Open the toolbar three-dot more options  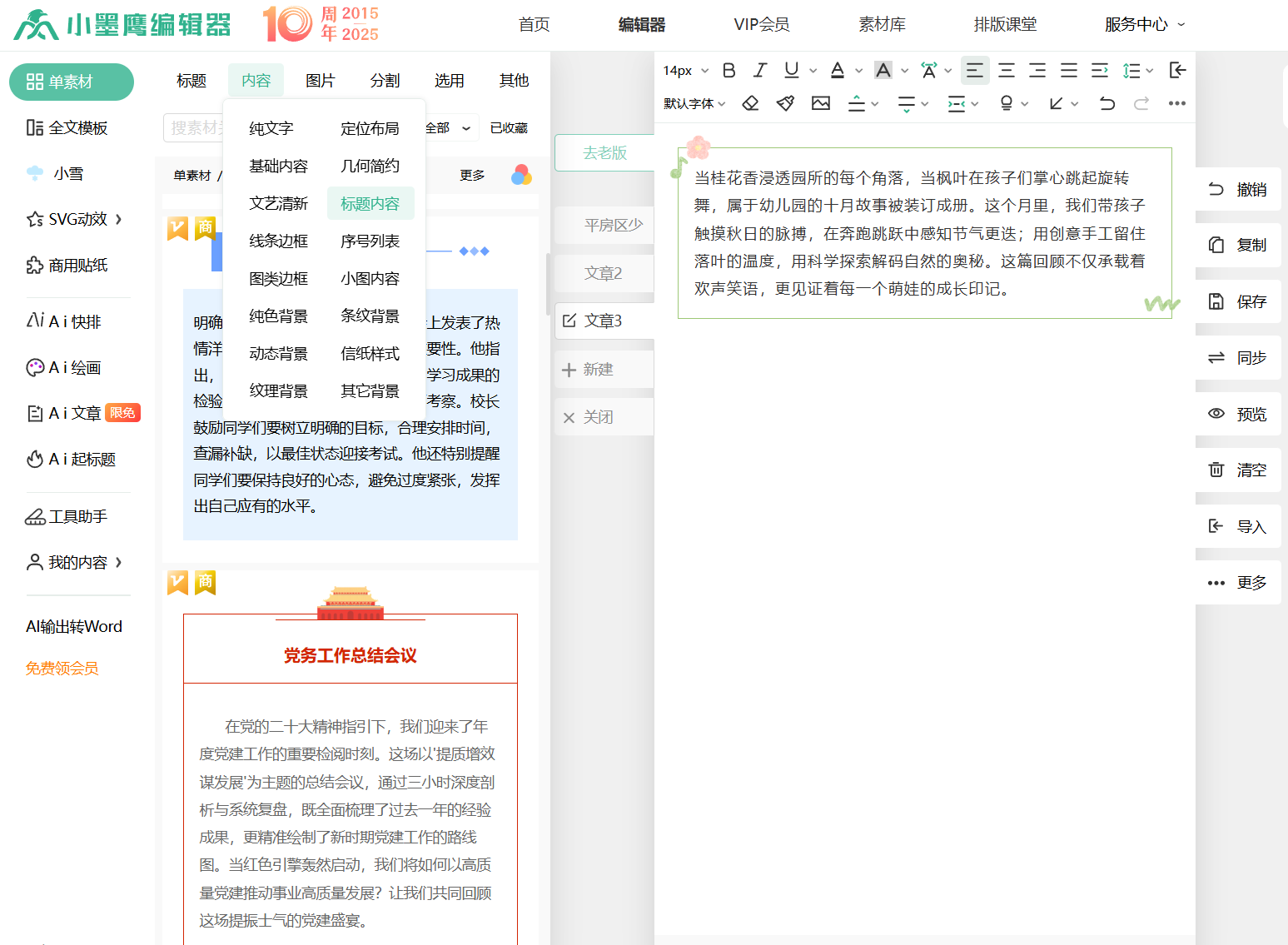point(1176,103)
